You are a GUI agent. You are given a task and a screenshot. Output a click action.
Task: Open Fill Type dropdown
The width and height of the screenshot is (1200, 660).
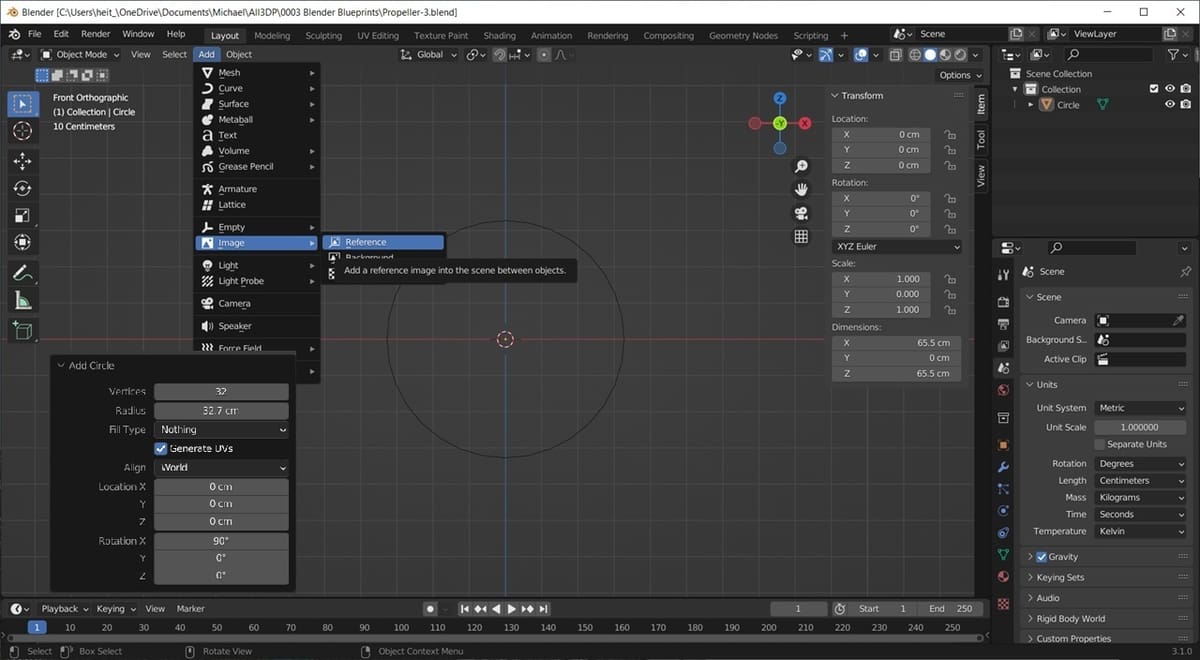(x=221, y=430)
